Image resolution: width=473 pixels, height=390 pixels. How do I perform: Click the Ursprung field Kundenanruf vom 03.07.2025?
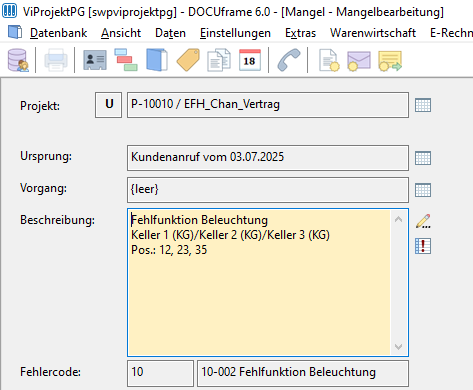click(268, 158)
